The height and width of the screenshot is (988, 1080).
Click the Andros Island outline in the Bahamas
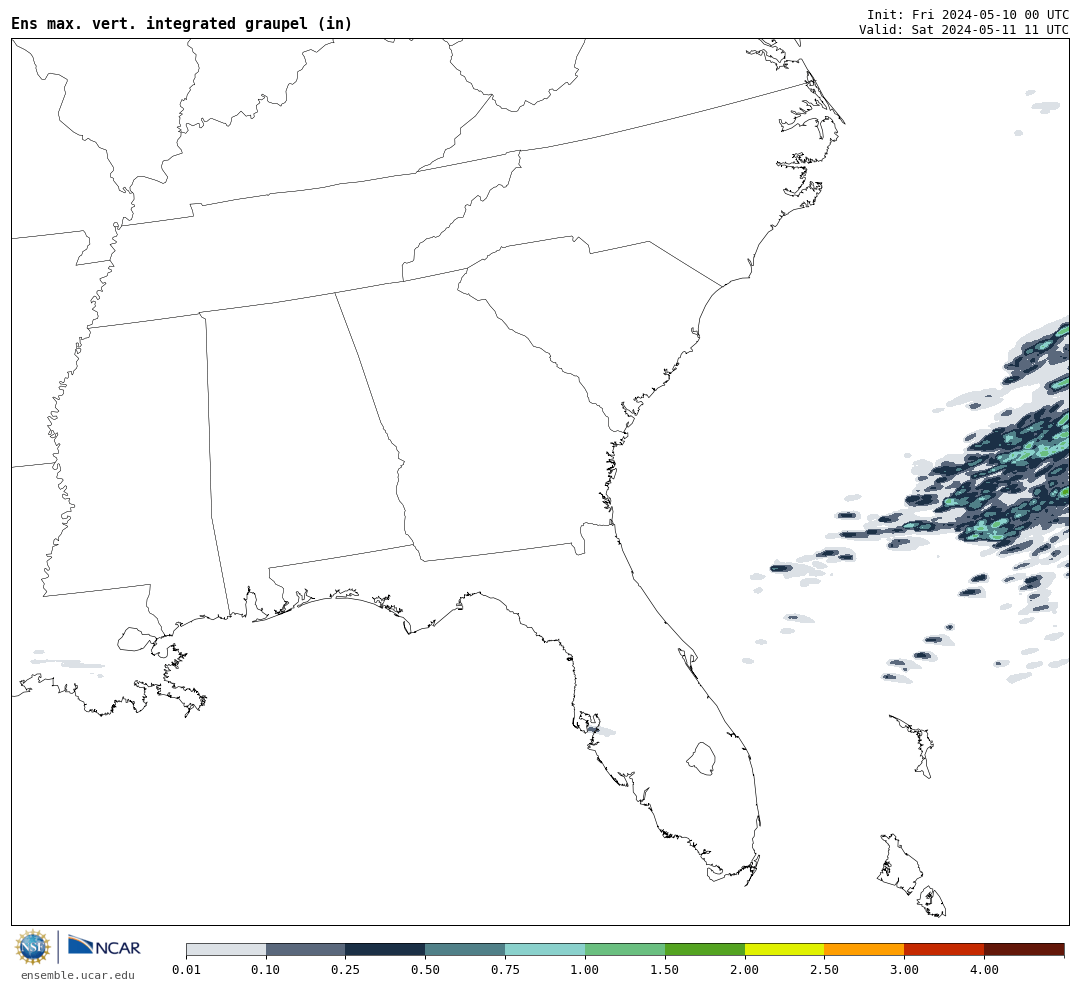[x=900, y=865]
